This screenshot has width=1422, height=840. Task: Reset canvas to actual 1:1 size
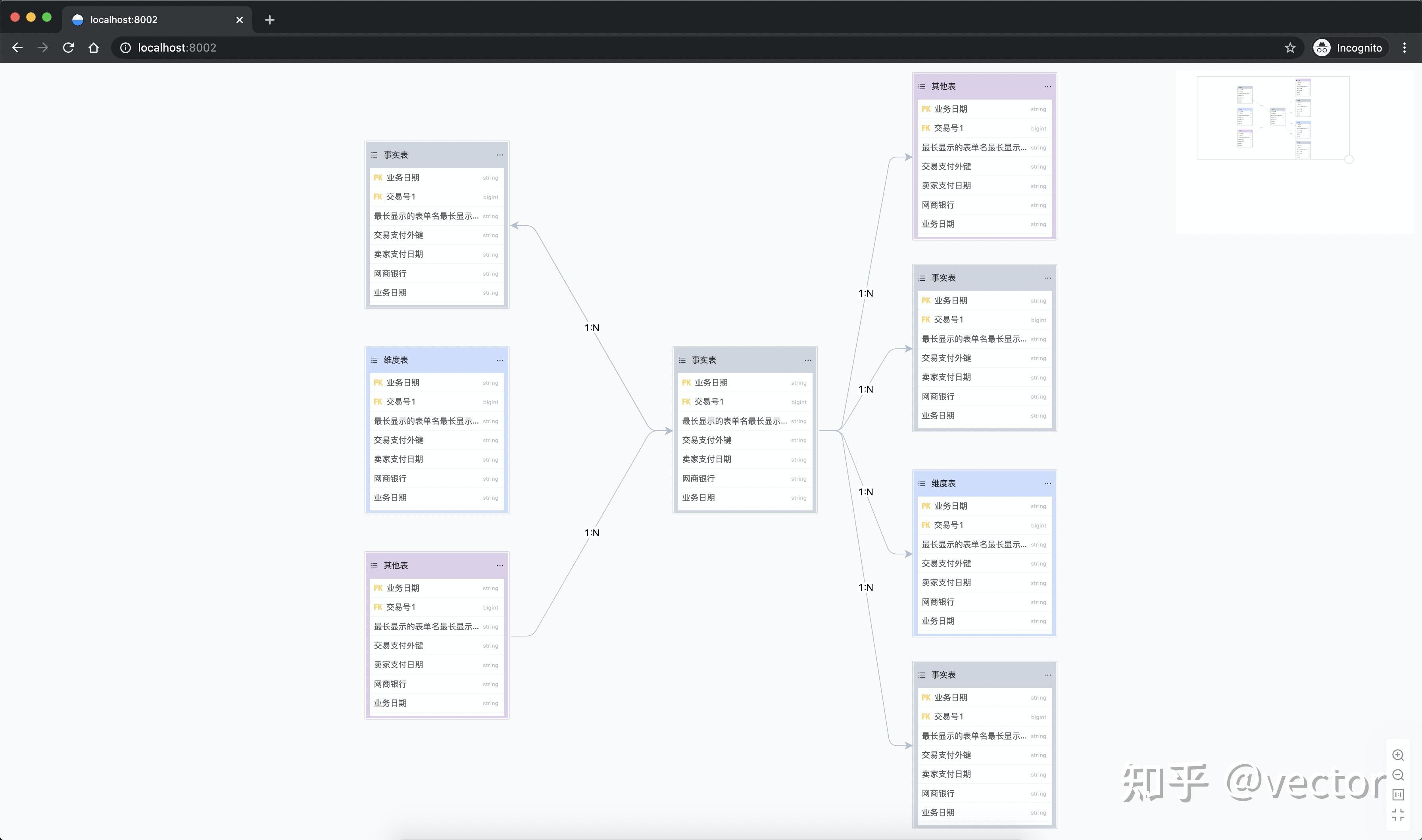pos(1398,795)
